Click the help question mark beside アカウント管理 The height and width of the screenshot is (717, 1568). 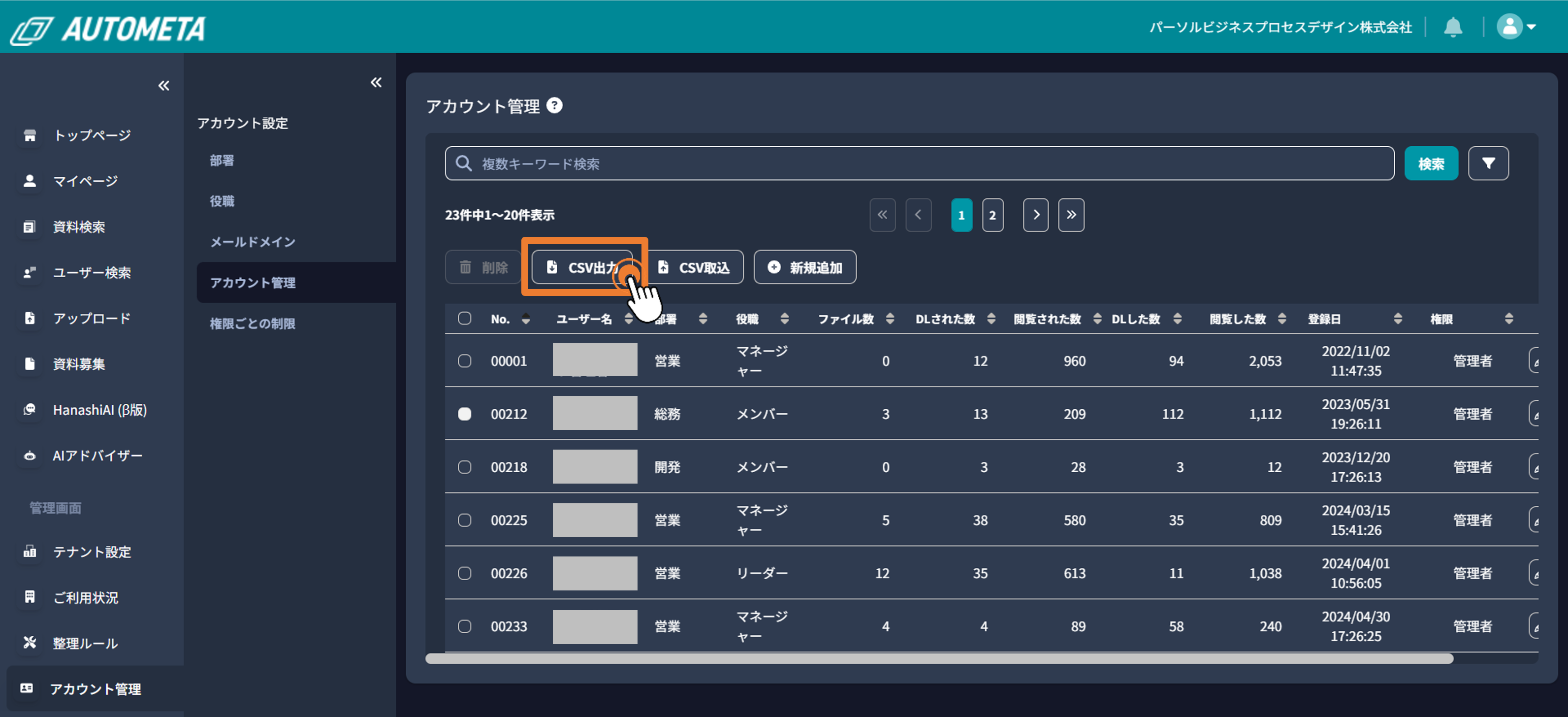click(x=554, y=106)
